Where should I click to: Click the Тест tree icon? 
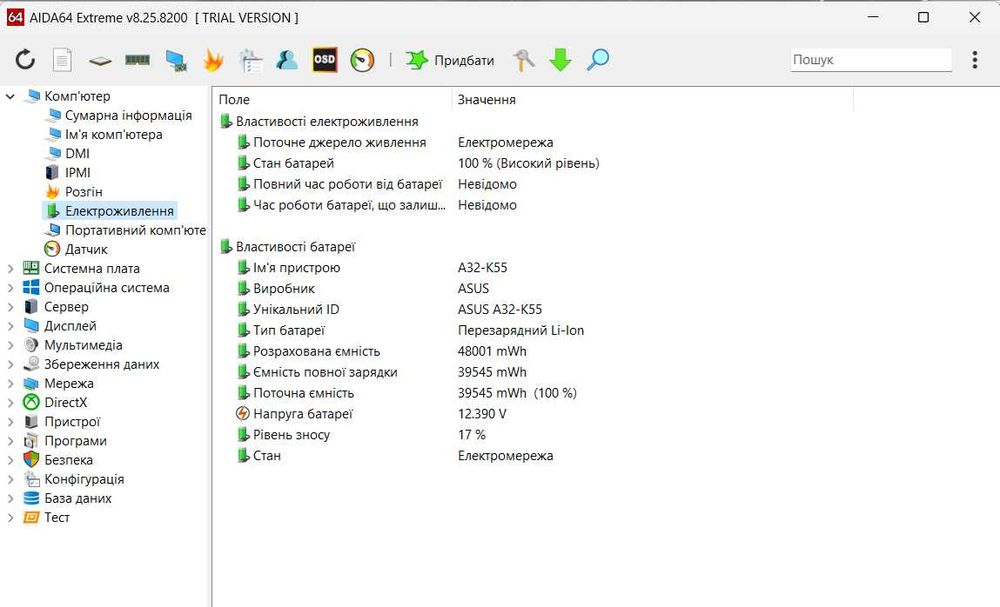point(31,517)
